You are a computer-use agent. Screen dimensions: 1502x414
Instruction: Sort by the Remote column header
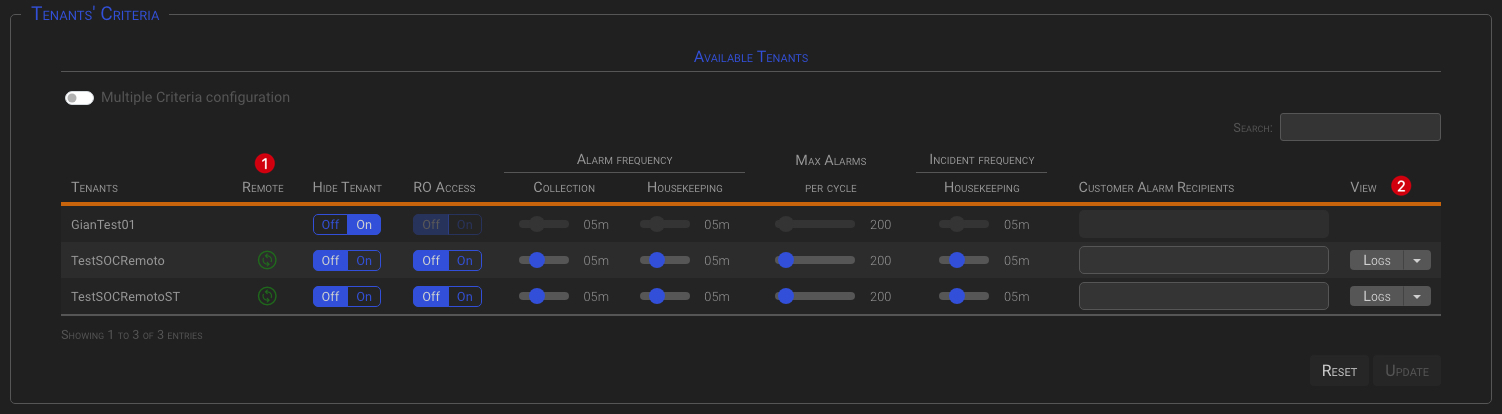[263, 188]
